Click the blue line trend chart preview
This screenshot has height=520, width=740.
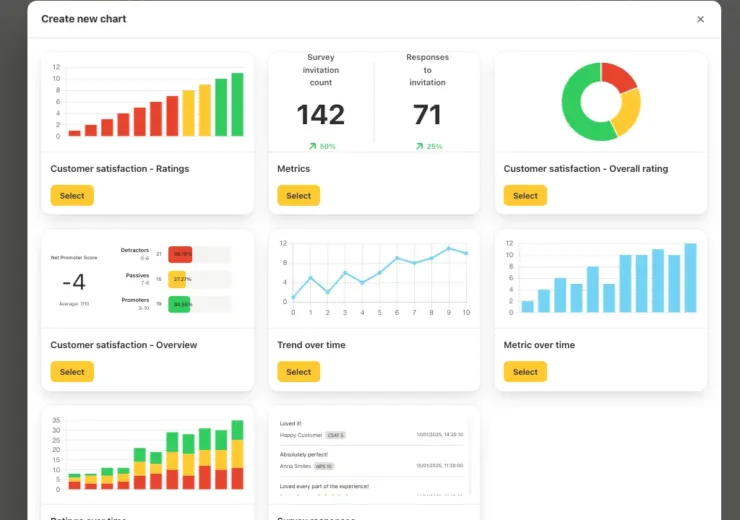(375, 278)
